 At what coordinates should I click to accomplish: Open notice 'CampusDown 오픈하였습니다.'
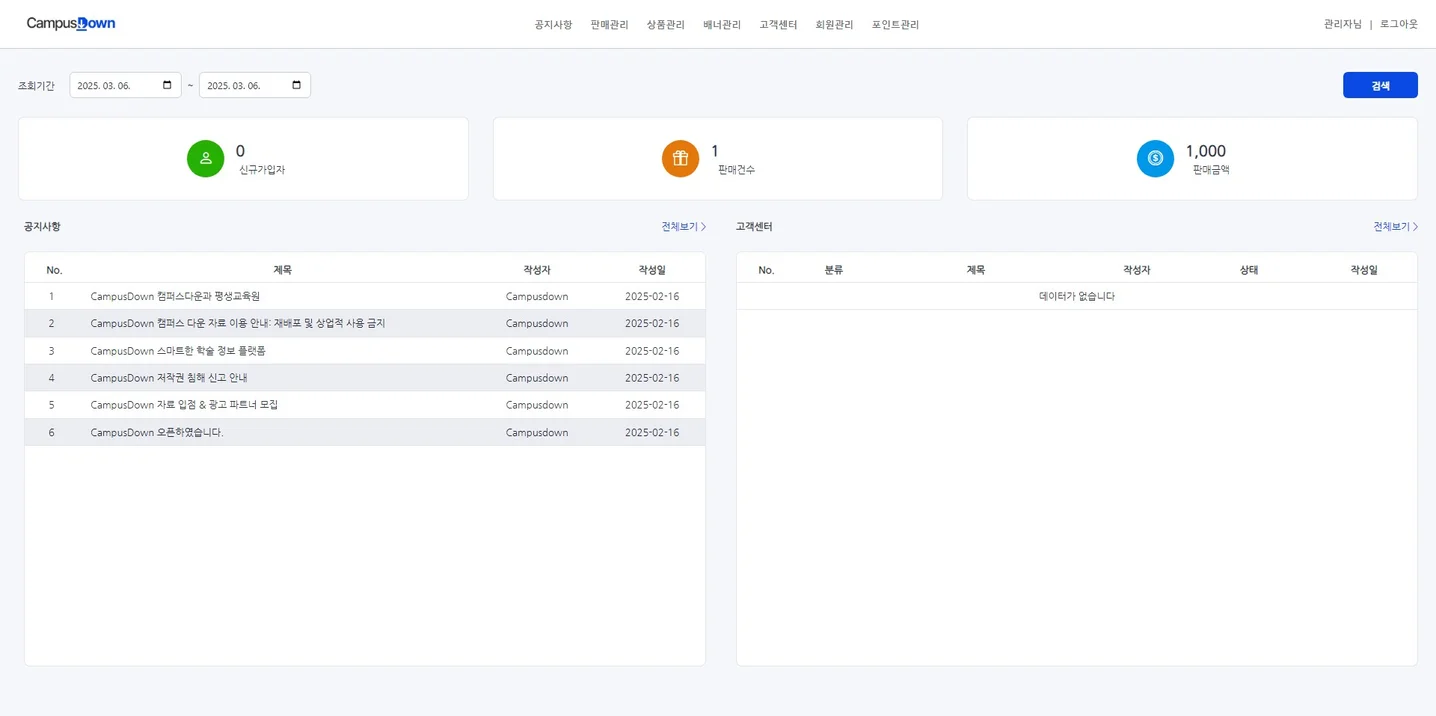point(157,432)
